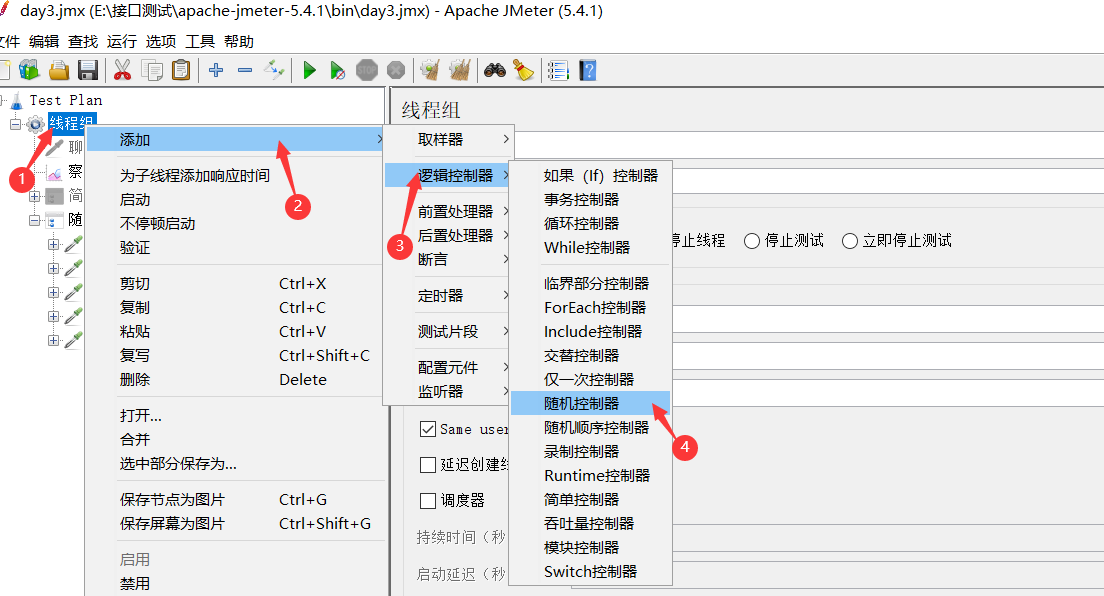Open the 帮助 menu

(239, 42)
